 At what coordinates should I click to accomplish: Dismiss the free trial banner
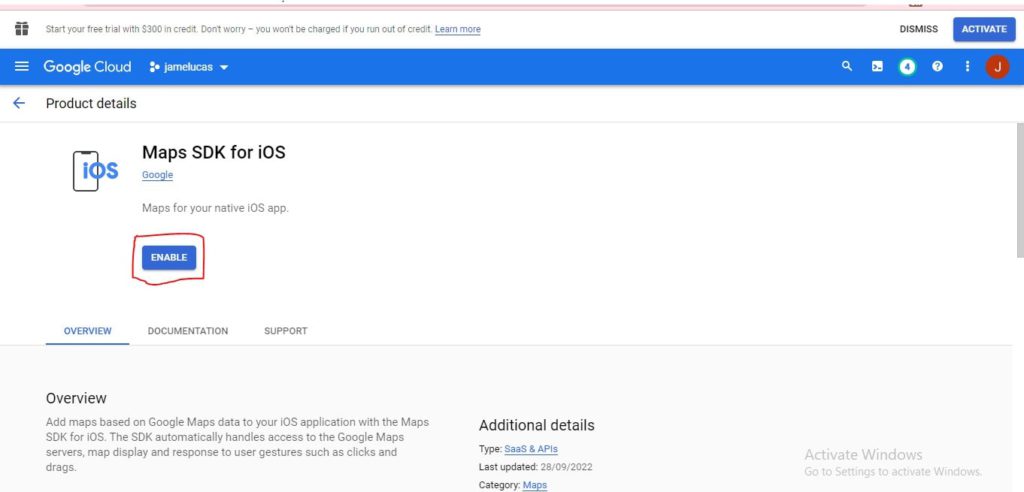(918, 29)
